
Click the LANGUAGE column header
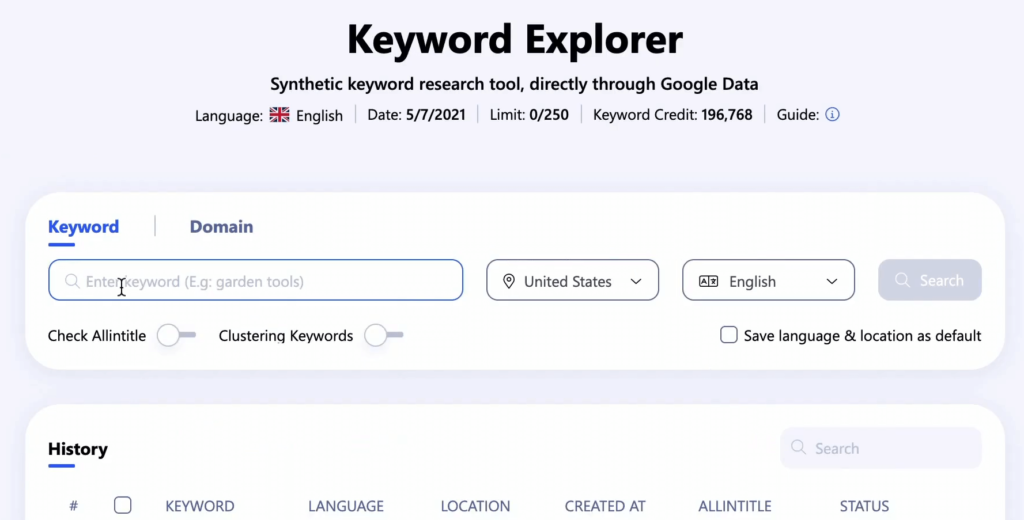coord(346,506)
